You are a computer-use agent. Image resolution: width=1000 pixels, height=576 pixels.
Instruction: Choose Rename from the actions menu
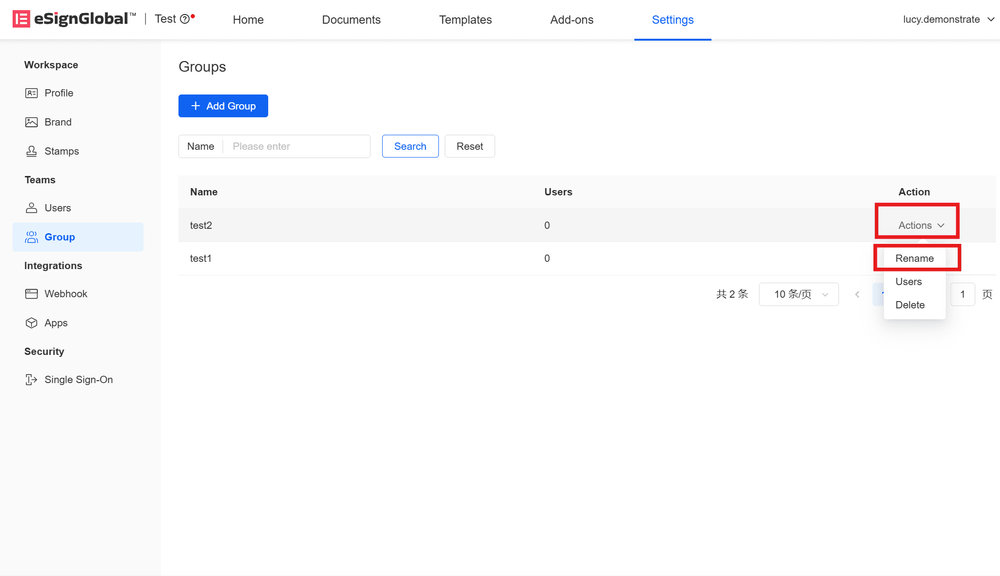click(x=914, y=258)
